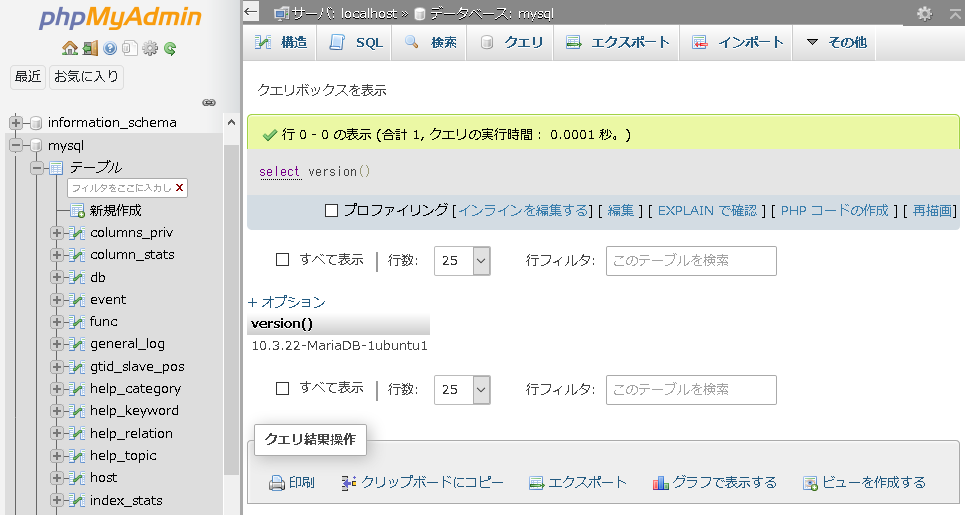
Task: Click the home icon under the phpMyAdmin logo
Action: [70, 49]
